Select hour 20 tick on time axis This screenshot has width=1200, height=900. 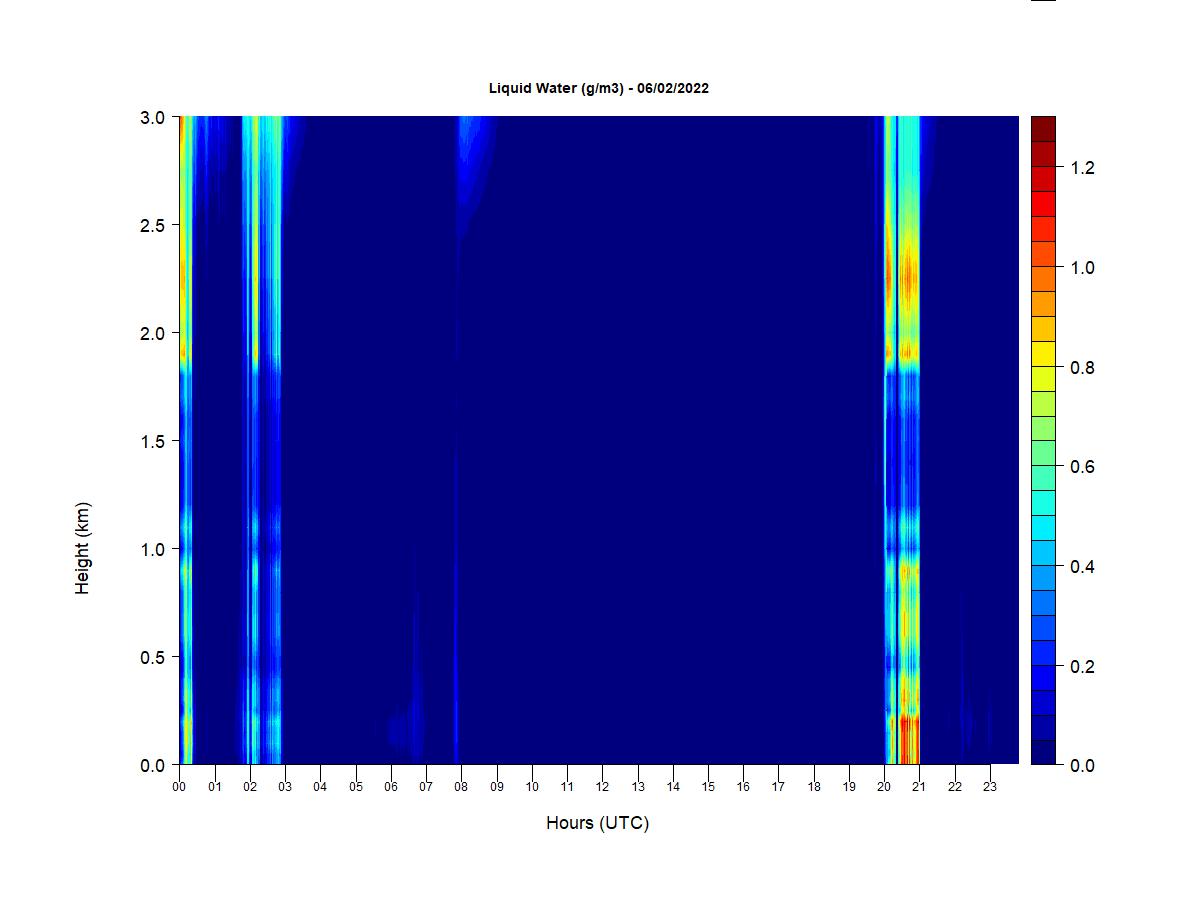click(x=884, y=787)
